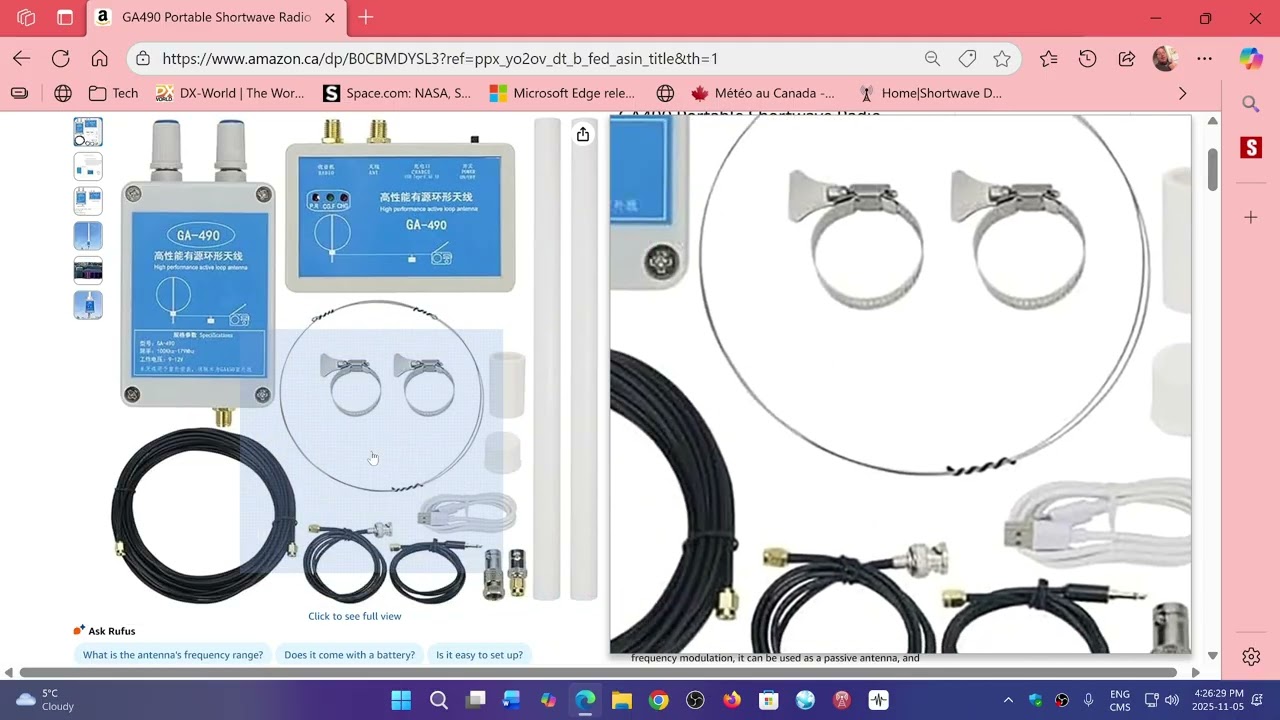Click the horizontal page scrollbar
Viewport: 1280px width, 720px height.
pyautogui.click(x=598, y=673)
